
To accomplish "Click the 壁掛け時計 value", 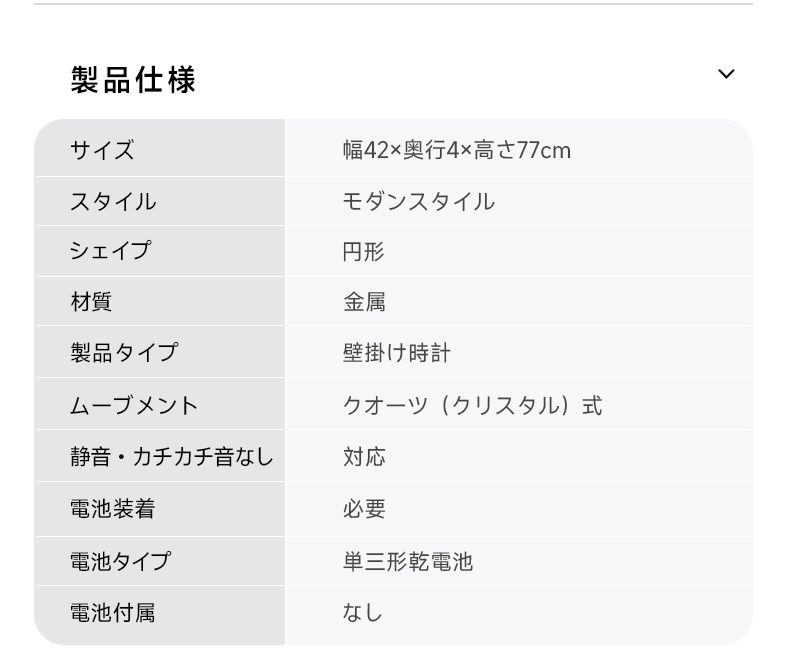I will (397, 353).
